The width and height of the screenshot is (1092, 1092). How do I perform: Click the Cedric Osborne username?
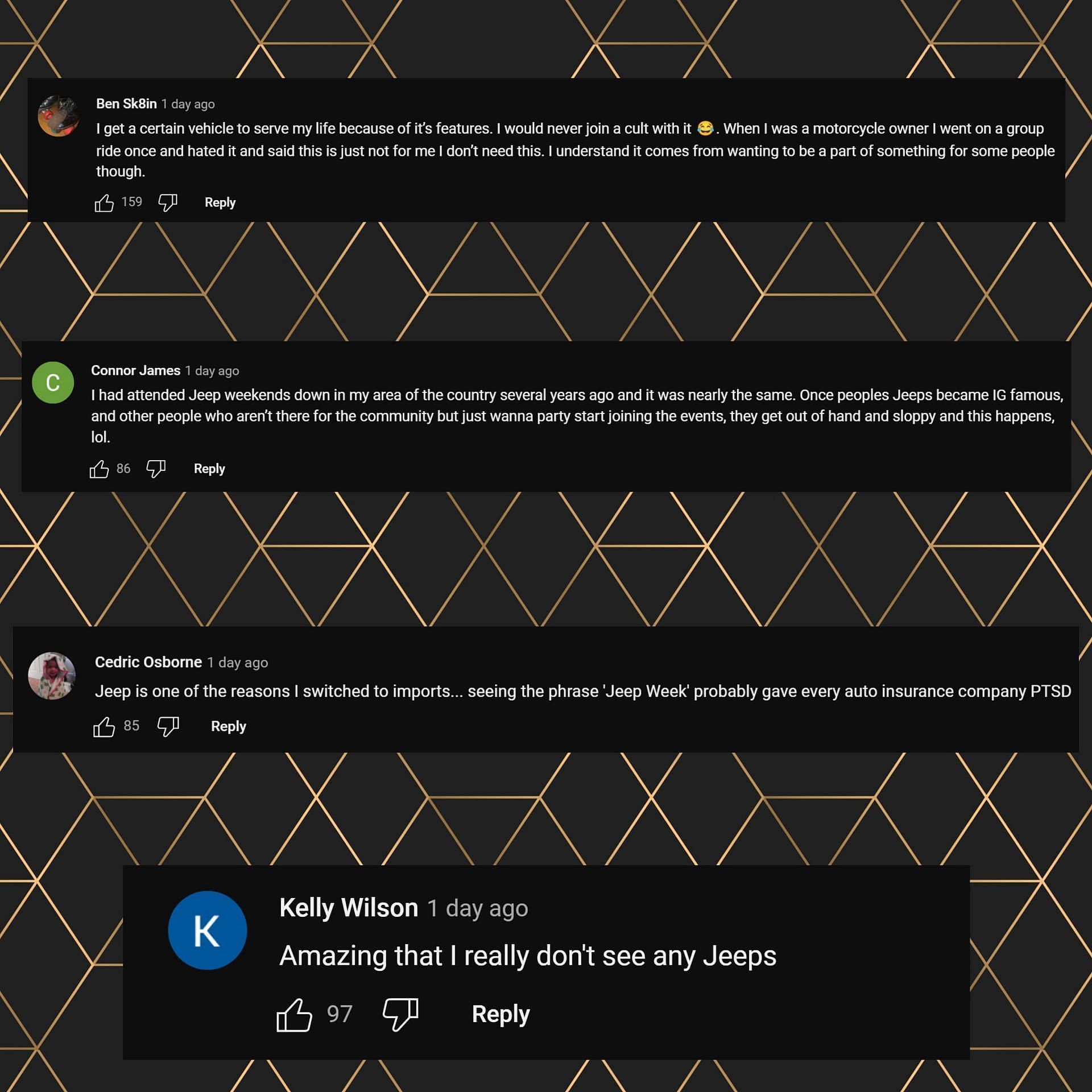(148, 662)
